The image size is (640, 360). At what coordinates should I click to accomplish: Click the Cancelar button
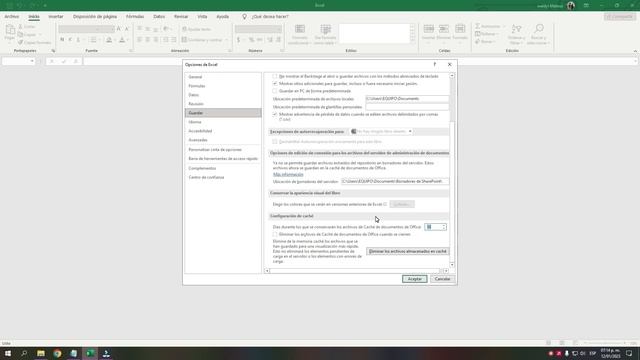pos(442,279)
